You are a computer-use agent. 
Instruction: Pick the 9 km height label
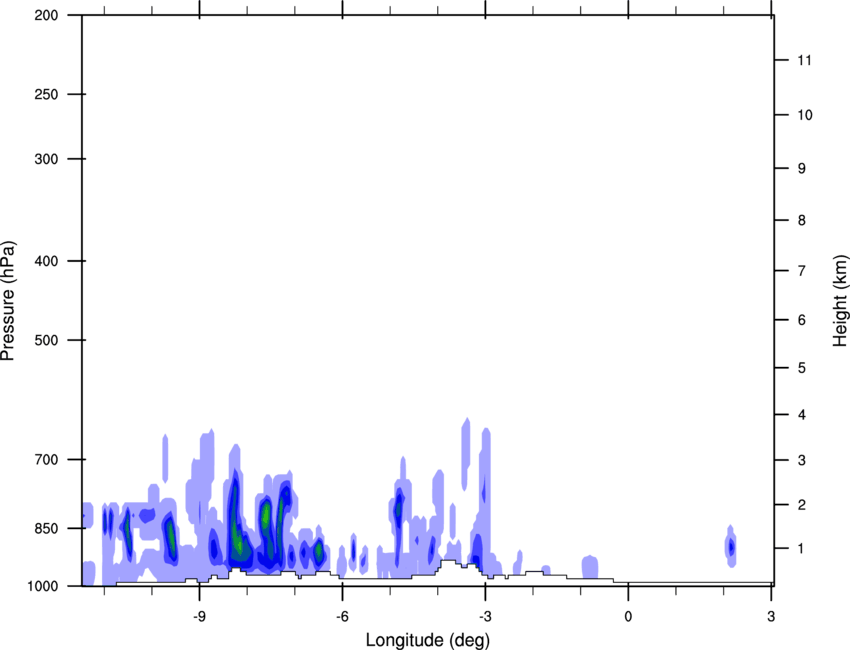(802, 169)
